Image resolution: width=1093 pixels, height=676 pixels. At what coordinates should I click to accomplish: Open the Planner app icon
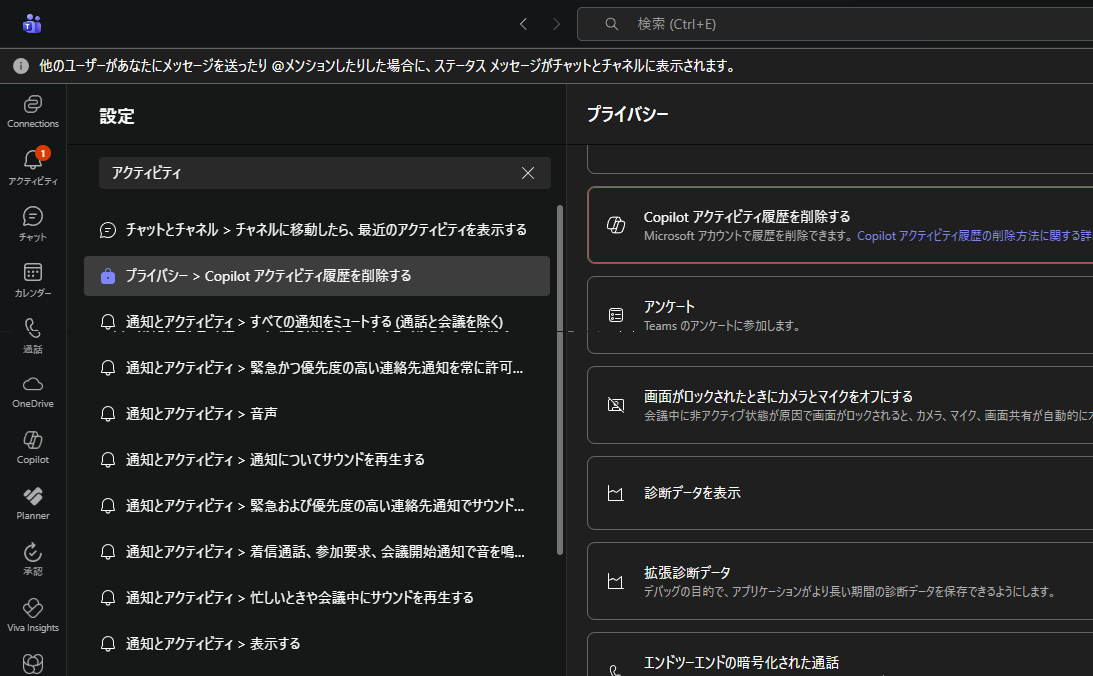(x=33, y=502)
